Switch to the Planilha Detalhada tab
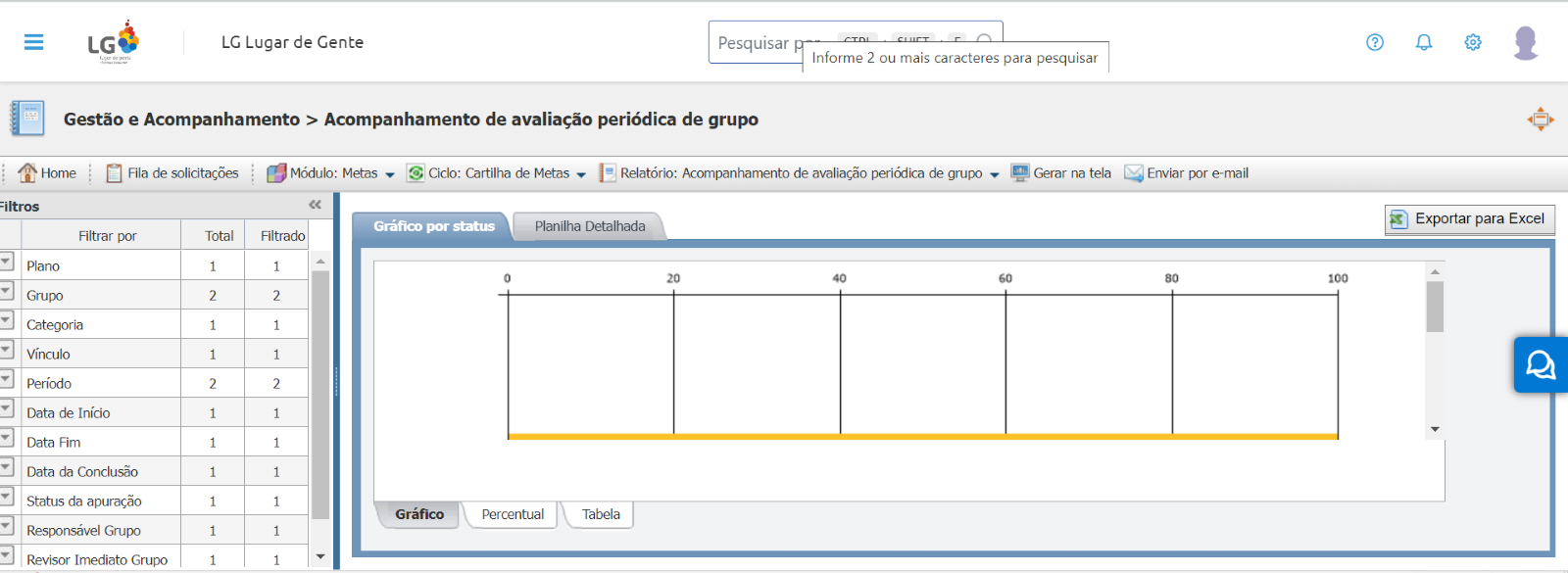 tap(590, 226)
